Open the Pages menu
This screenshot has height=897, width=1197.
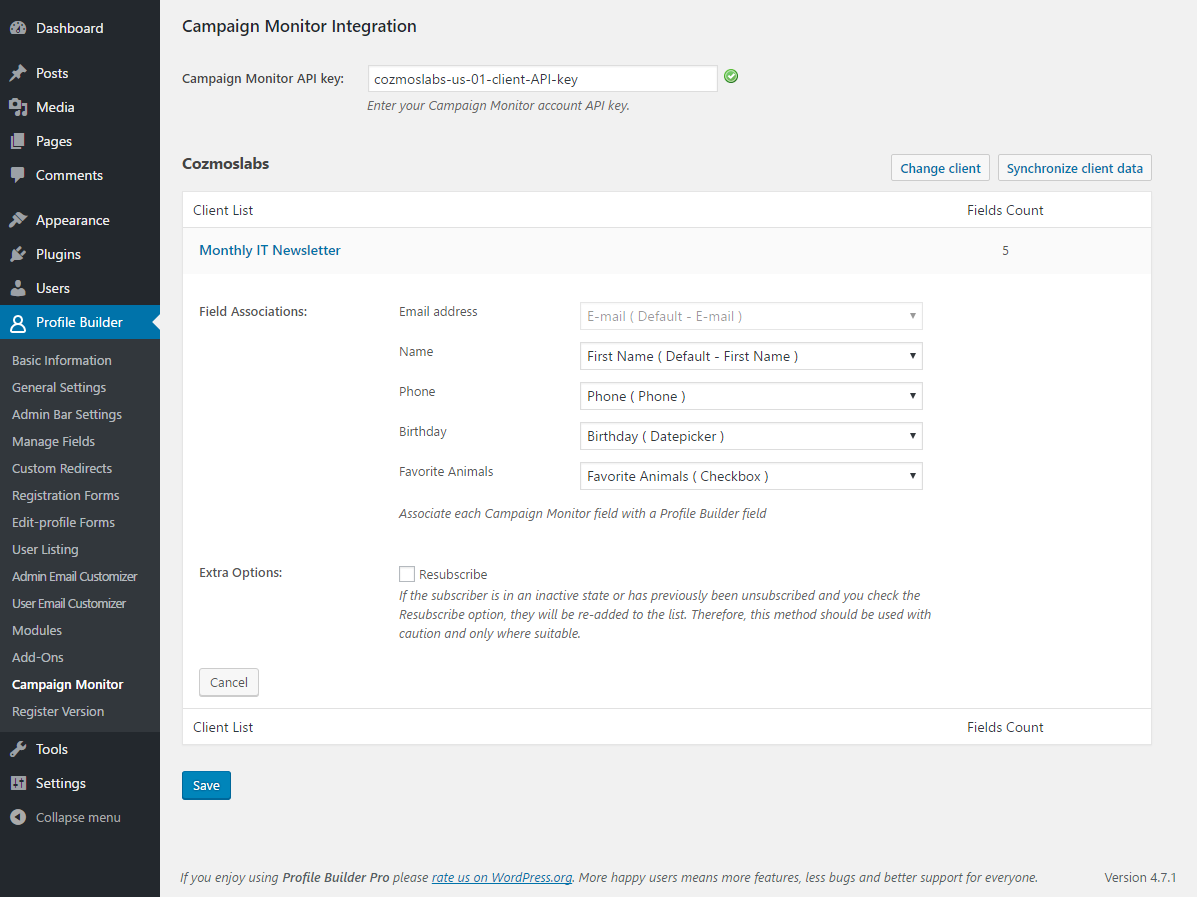[53, 141]
